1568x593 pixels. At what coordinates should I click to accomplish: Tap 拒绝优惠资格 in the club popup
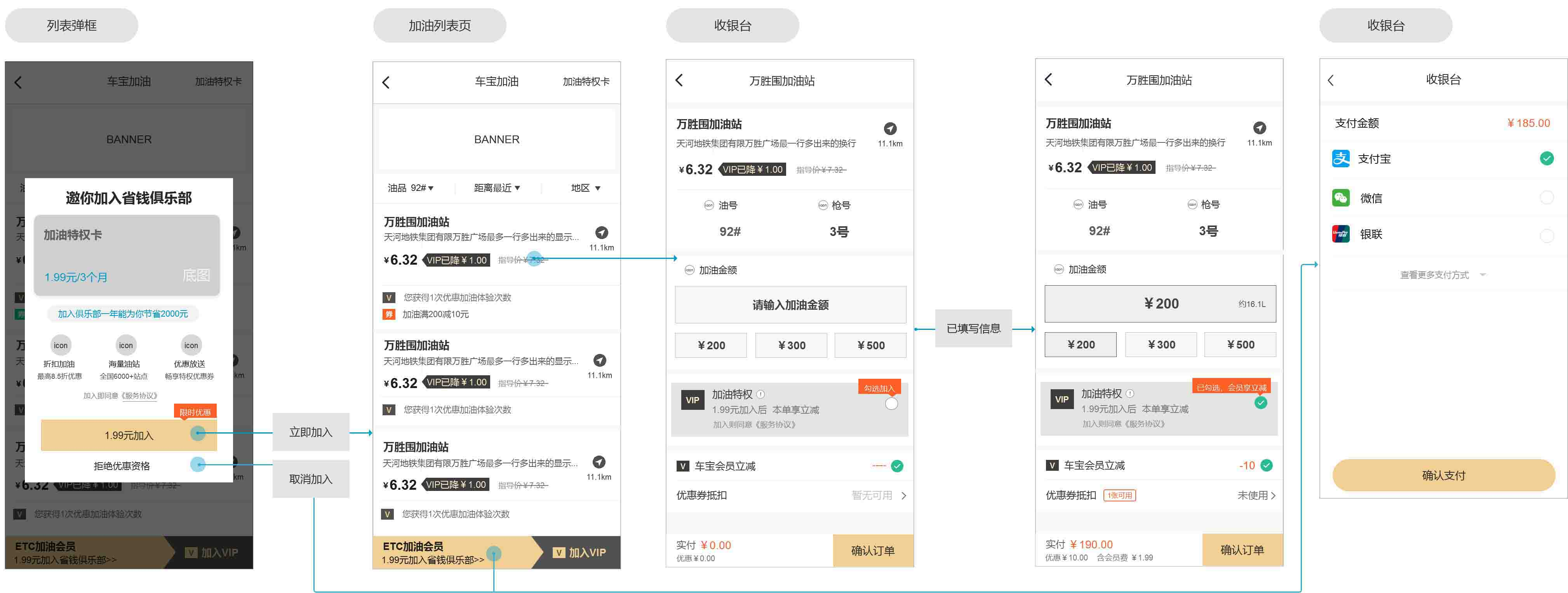[122, 466]
